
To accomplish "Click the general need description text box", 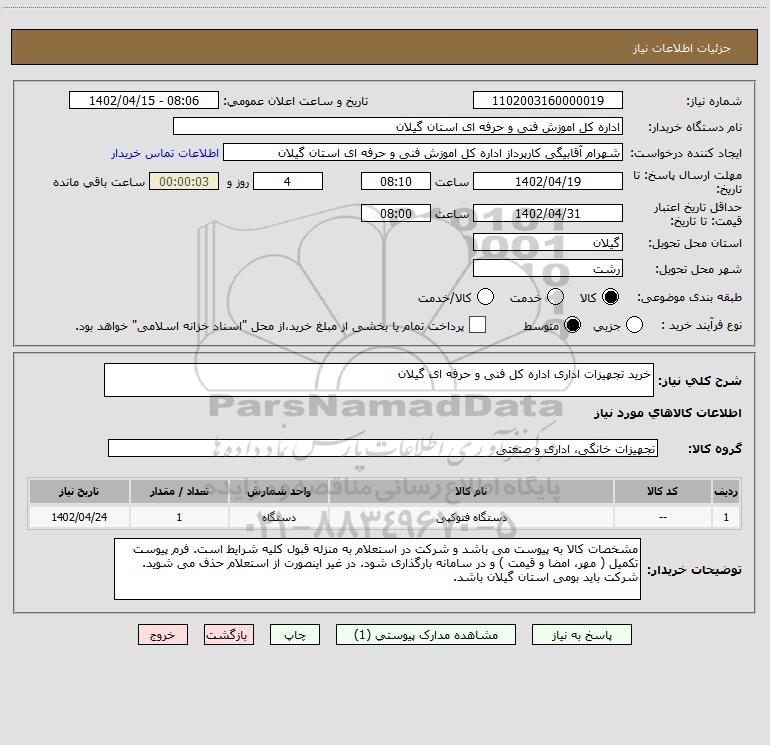I will 379,380.
